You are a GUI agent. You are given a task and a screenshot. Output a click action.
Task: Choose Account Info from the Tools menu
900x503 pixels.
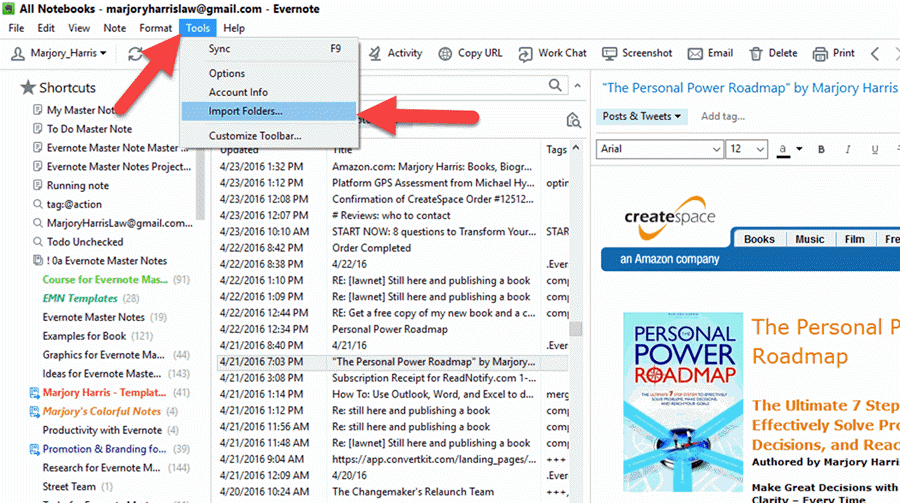(x=269, y=92)
